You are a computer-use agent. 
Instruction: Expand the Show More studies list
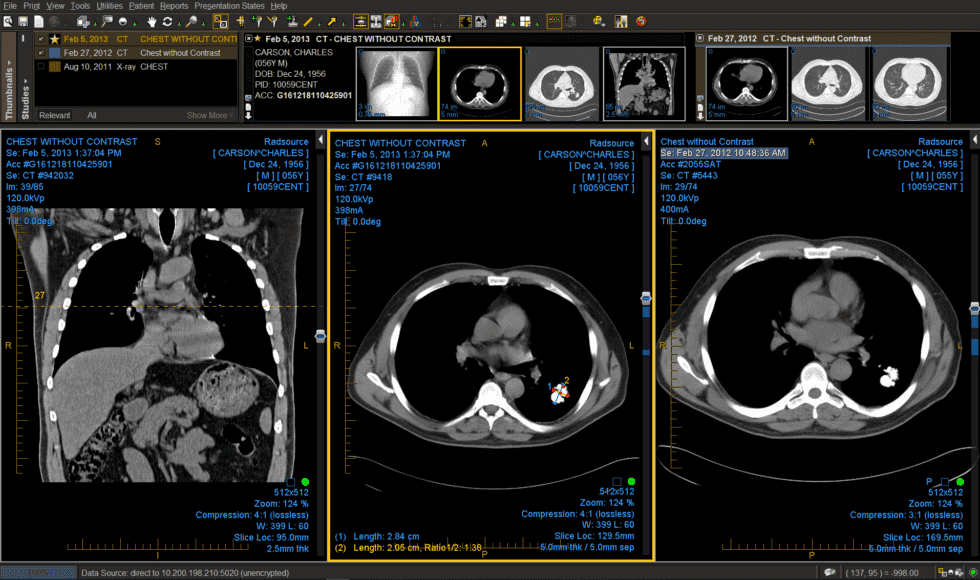click(x=207, y=114)
